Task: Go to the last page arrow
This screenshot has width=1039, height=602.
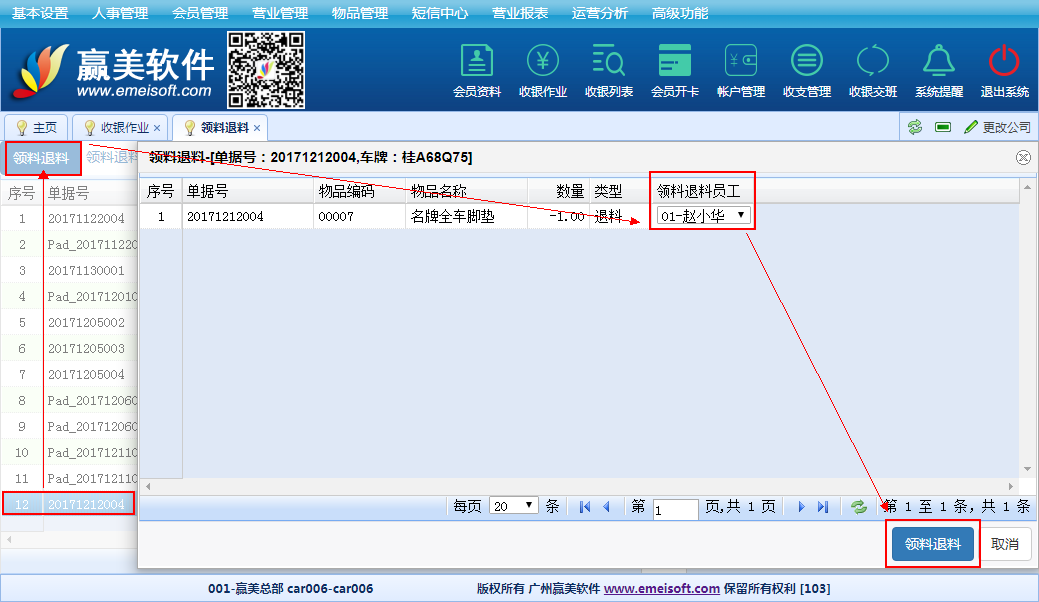Action: coord(823,507)
